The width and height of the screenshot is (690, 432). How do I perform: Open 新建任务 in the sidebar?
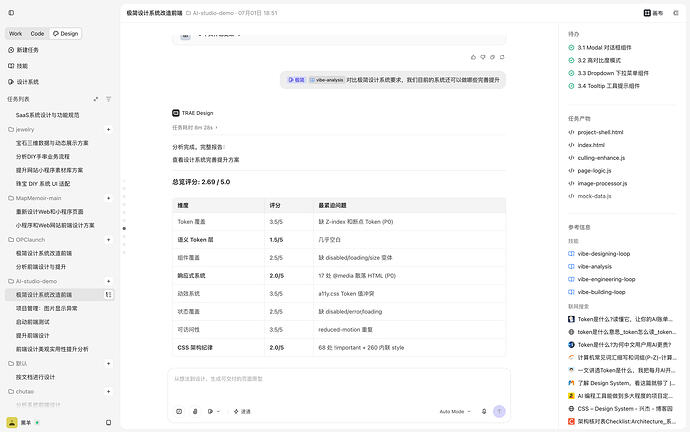point(23,50)
